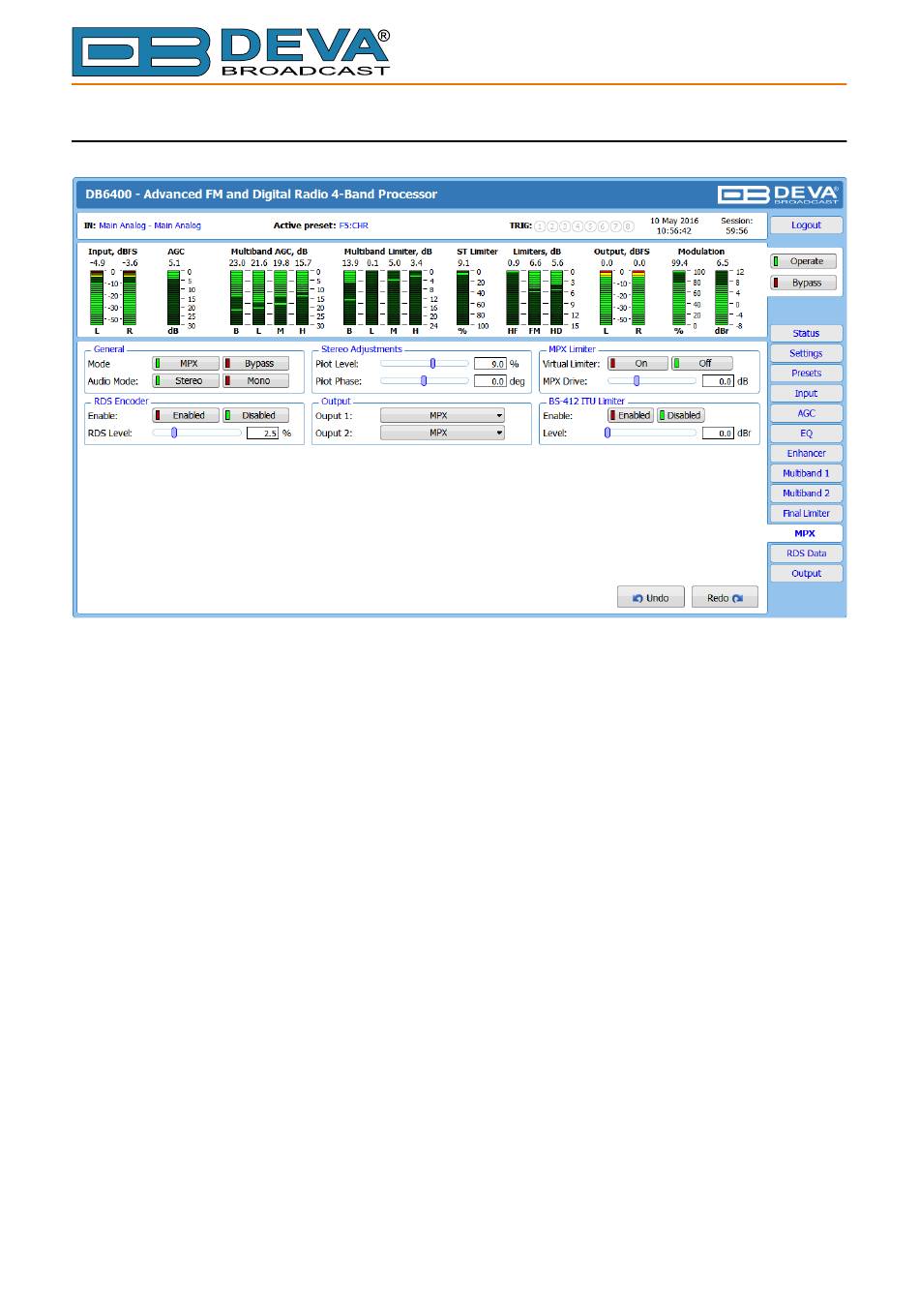Select the MPX tab

click(805, 533)
